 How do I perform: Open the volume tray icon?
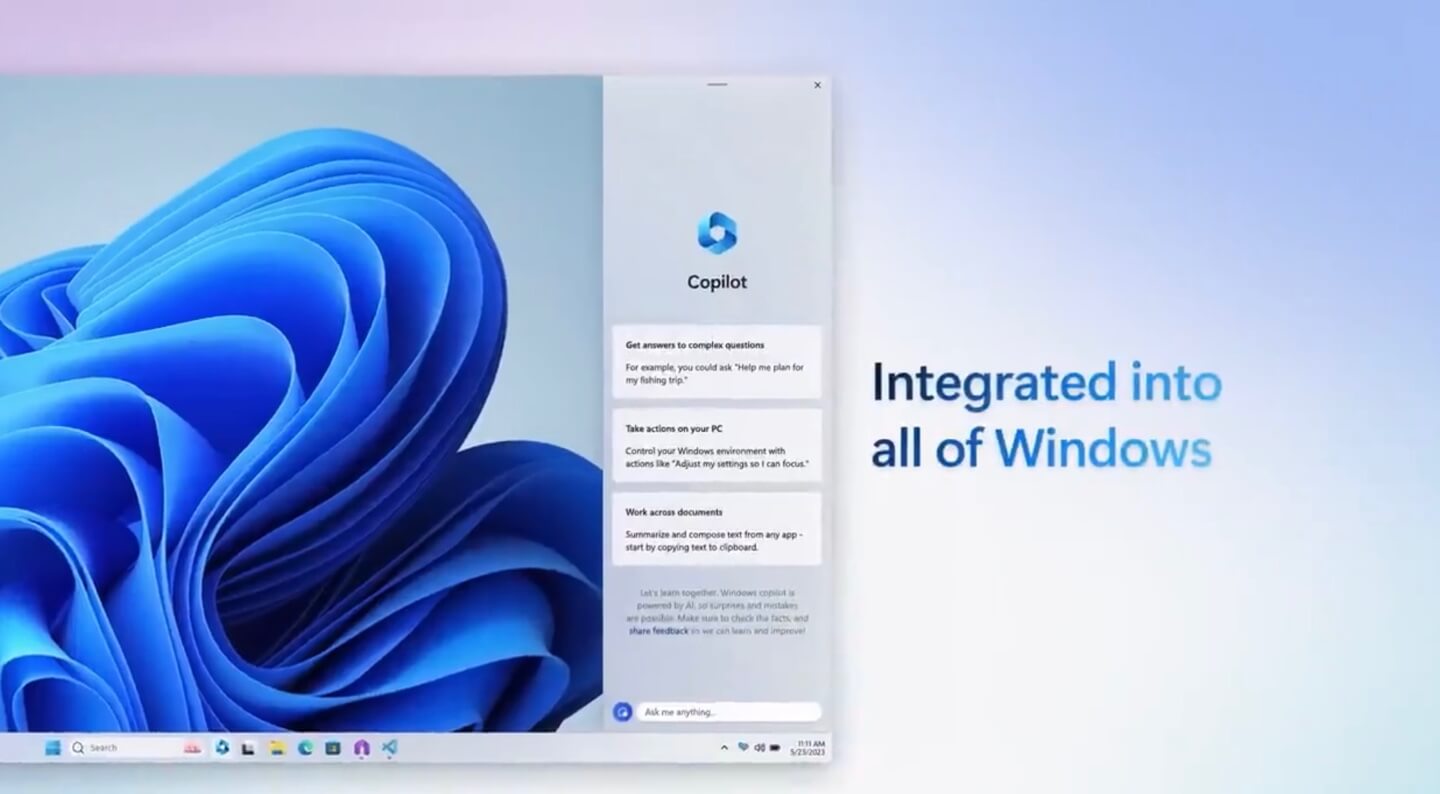click(x=760, y=747)
